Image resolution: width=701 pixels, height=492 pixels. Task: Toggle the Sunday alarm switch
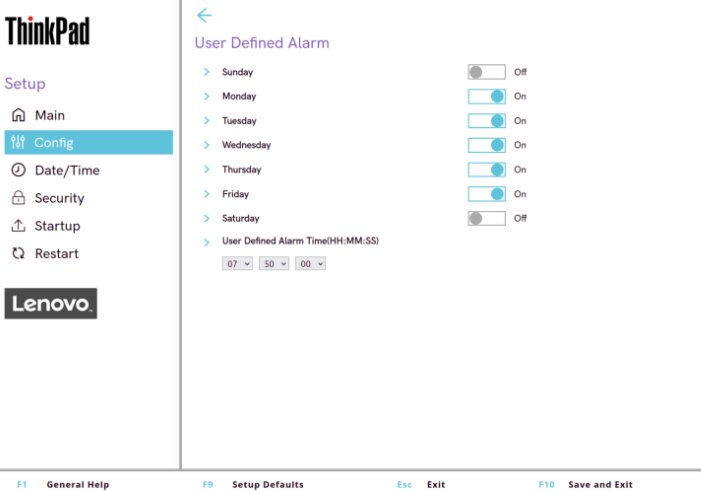click(486, 72)
